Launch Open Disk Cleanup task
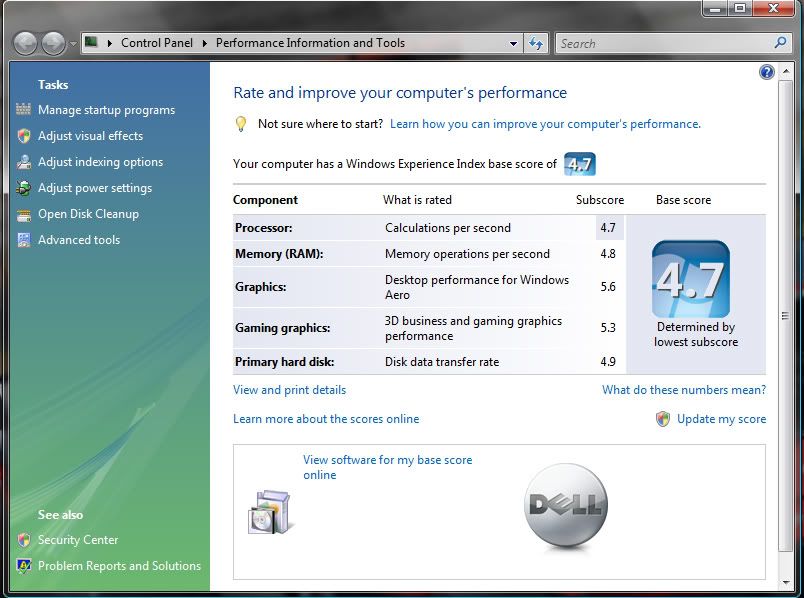The image size is (804, 598). [x=88, y=214]
